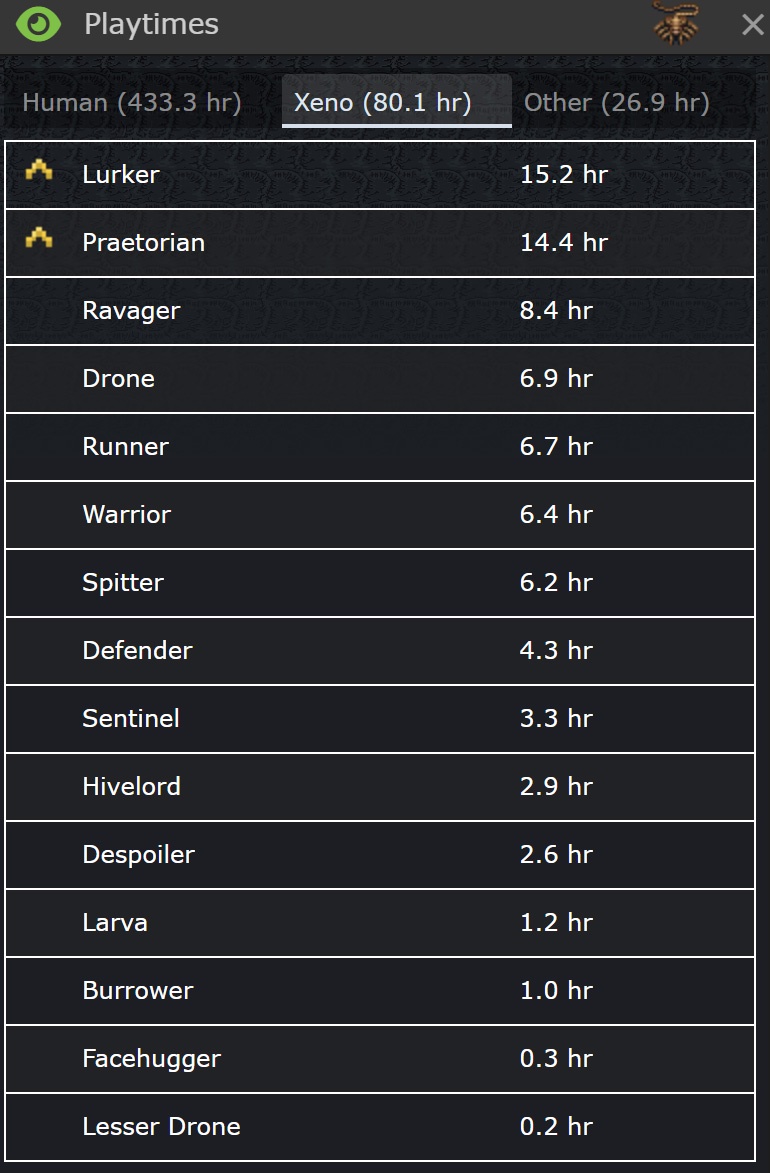The width and height of the screenshot is (770, 1173).
Task: Click the Hivelord row
Action: pos(380,787)
